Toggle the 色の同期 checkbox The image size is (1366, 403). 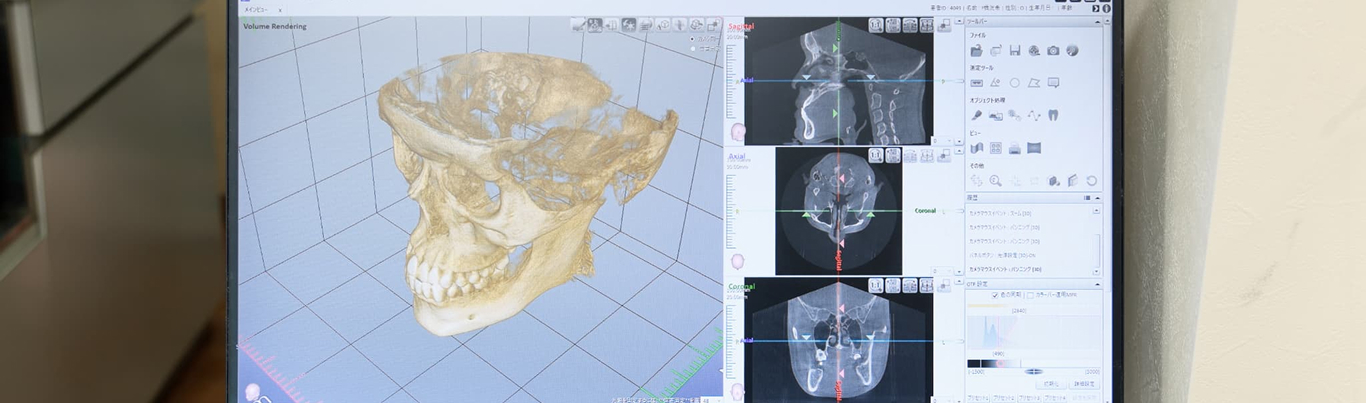coord(995,296)
